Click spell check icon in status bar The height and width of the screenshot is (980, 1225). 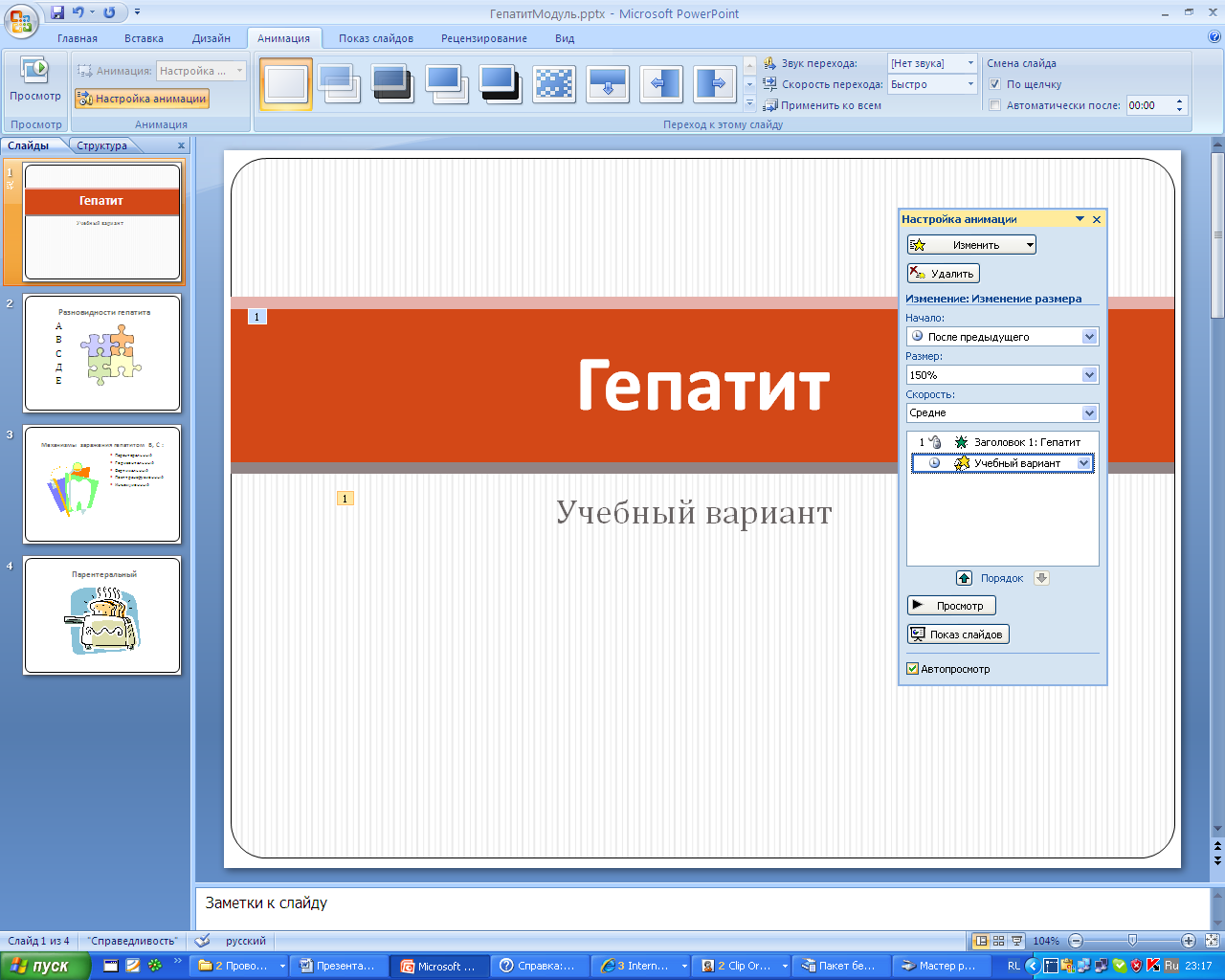coord(202,941)
